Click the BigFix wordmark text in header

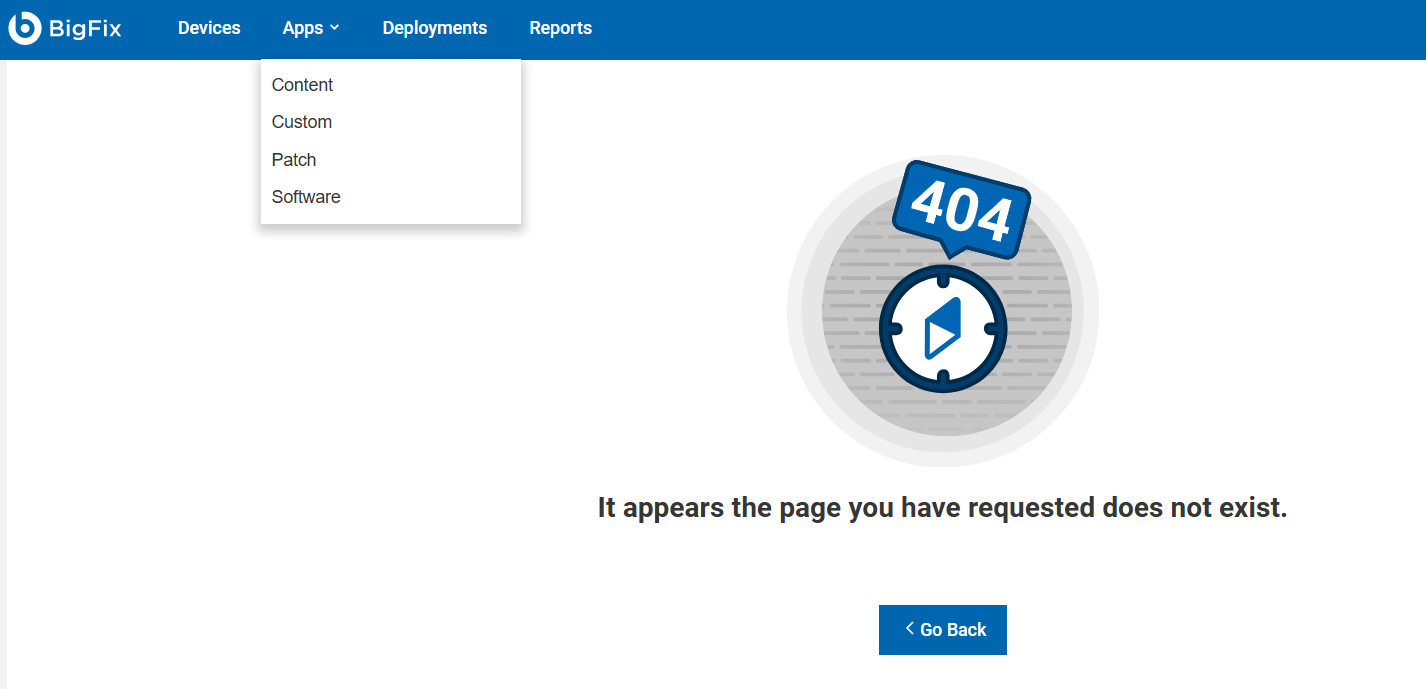click(85, 29)
